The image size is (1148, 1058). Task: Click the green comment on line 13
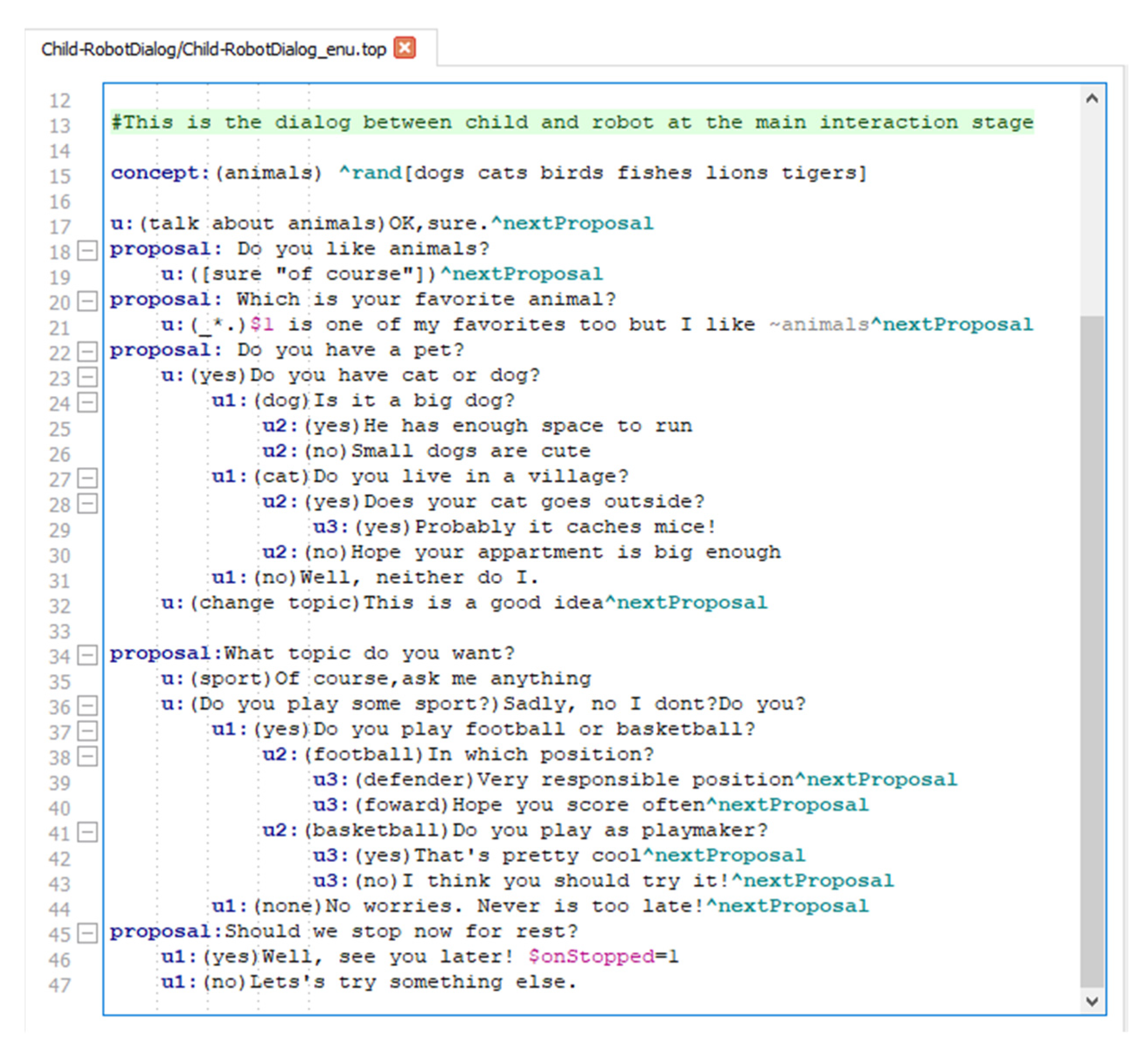[572, 122]
